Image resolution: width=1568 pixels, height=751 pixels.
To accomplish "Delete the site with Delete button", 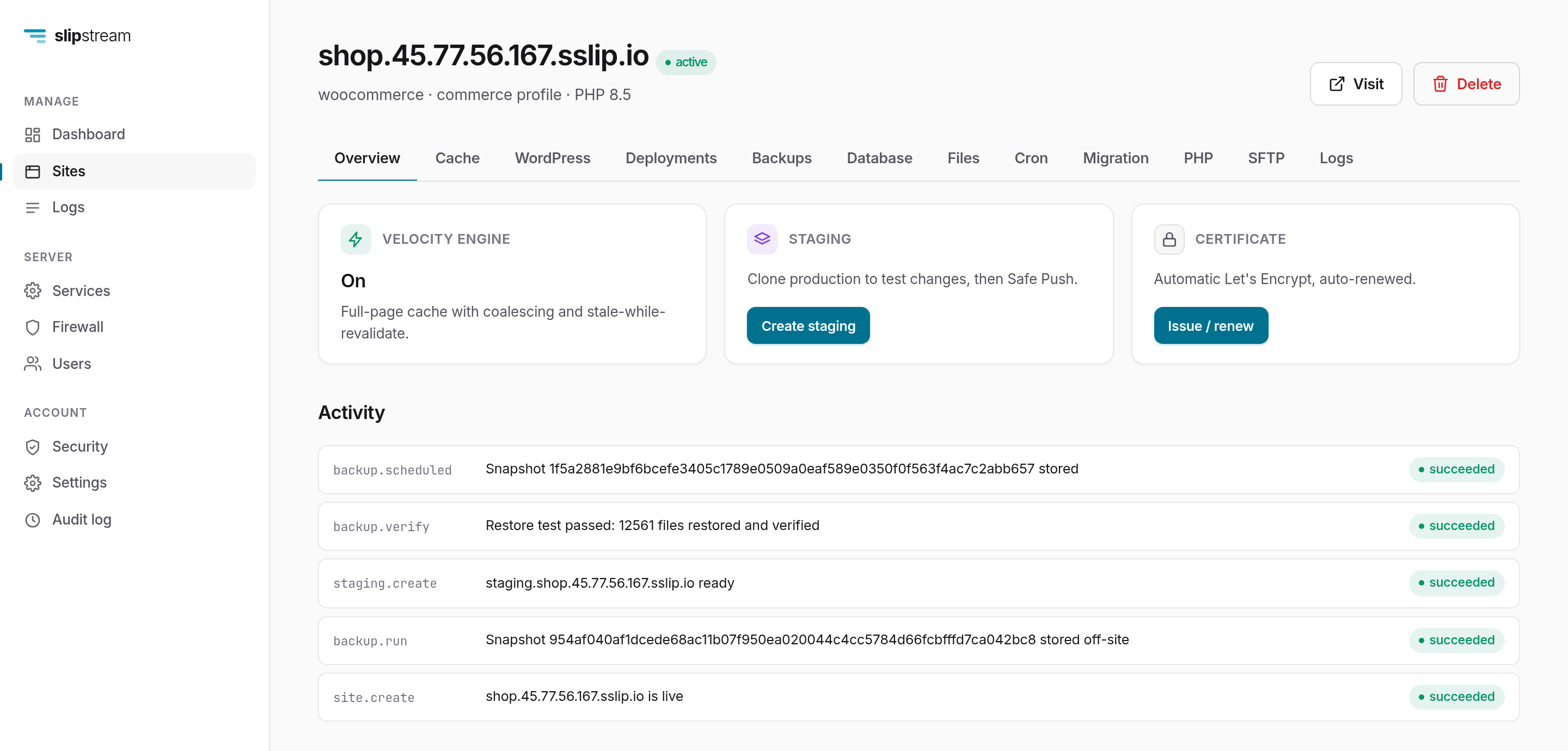I will pyautogui.click(x=1466, y=84).
